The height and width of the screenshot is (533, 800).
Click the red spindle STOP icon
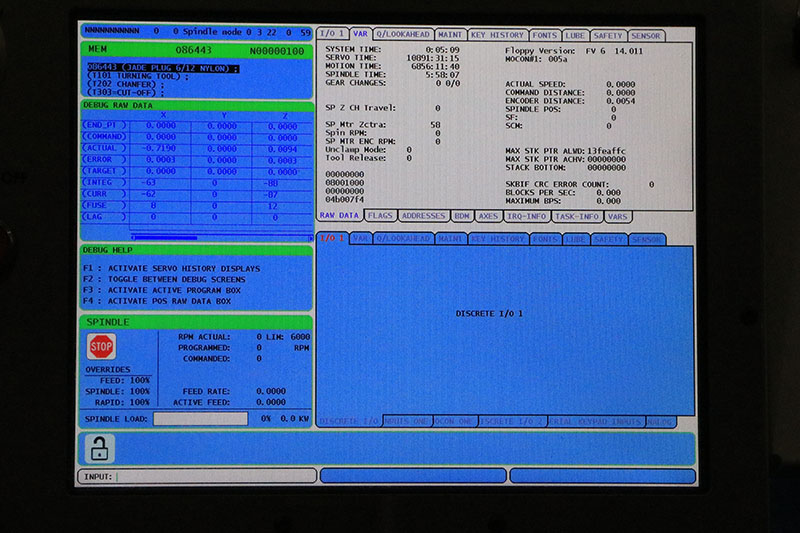click(x=101, y=346)
